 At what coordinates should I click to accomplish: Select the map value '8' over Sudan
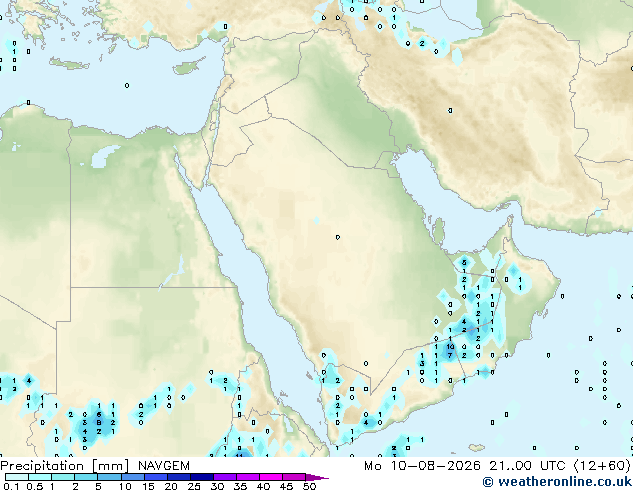[99, 422]
